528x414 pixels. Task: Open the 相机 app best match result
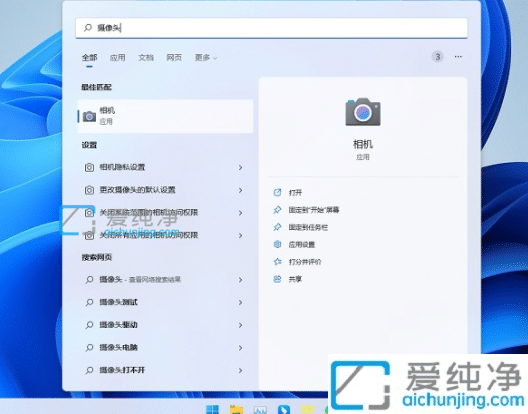(165, 116)
